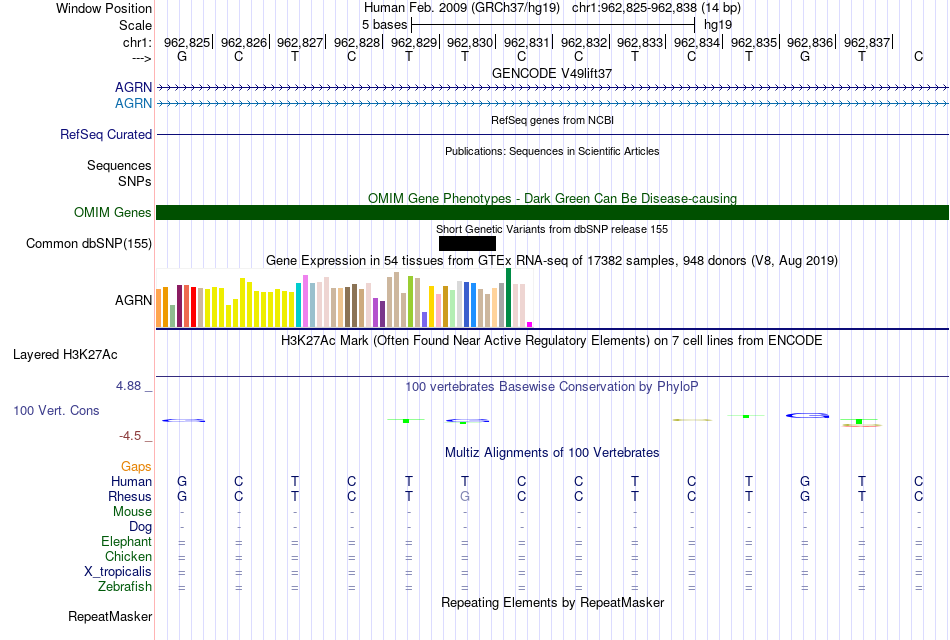Select the Mouse alignment row label
This screenshot has width=950, height=640.
[132, 512]
